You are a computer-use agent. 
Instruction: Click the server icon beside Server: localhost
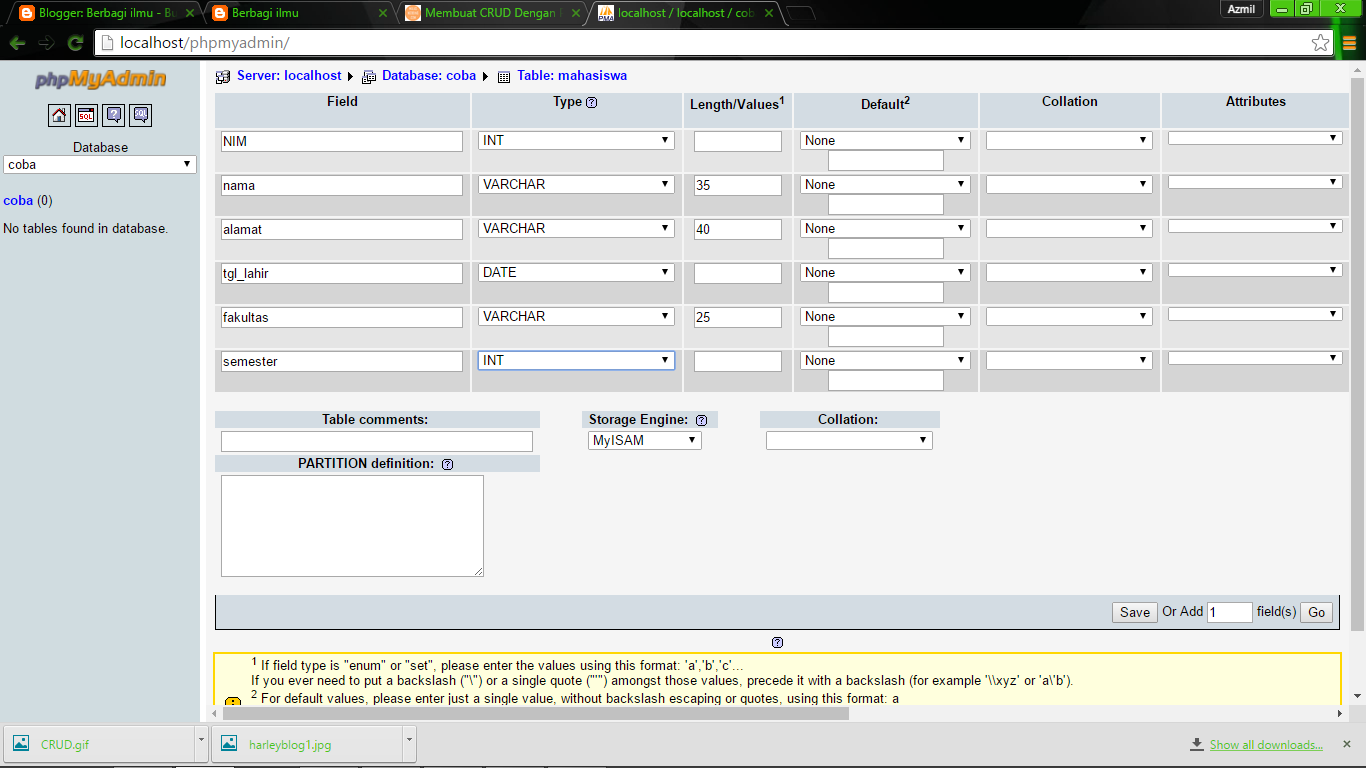click(x=222, y=75)
